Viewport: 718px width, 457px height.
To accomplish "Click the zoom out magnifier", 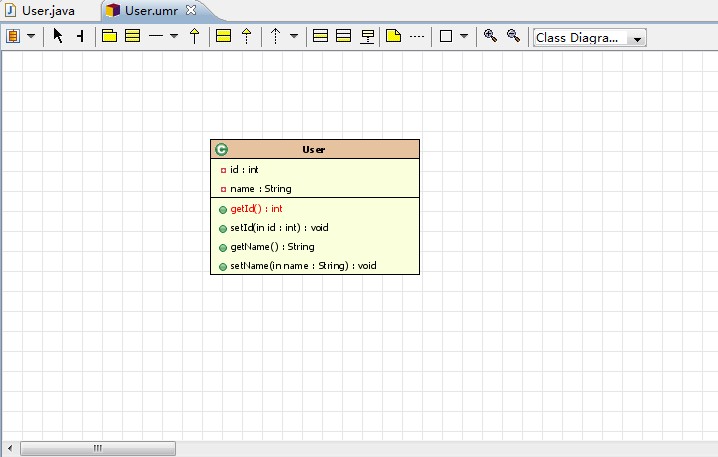I will (x=513, y=36).
